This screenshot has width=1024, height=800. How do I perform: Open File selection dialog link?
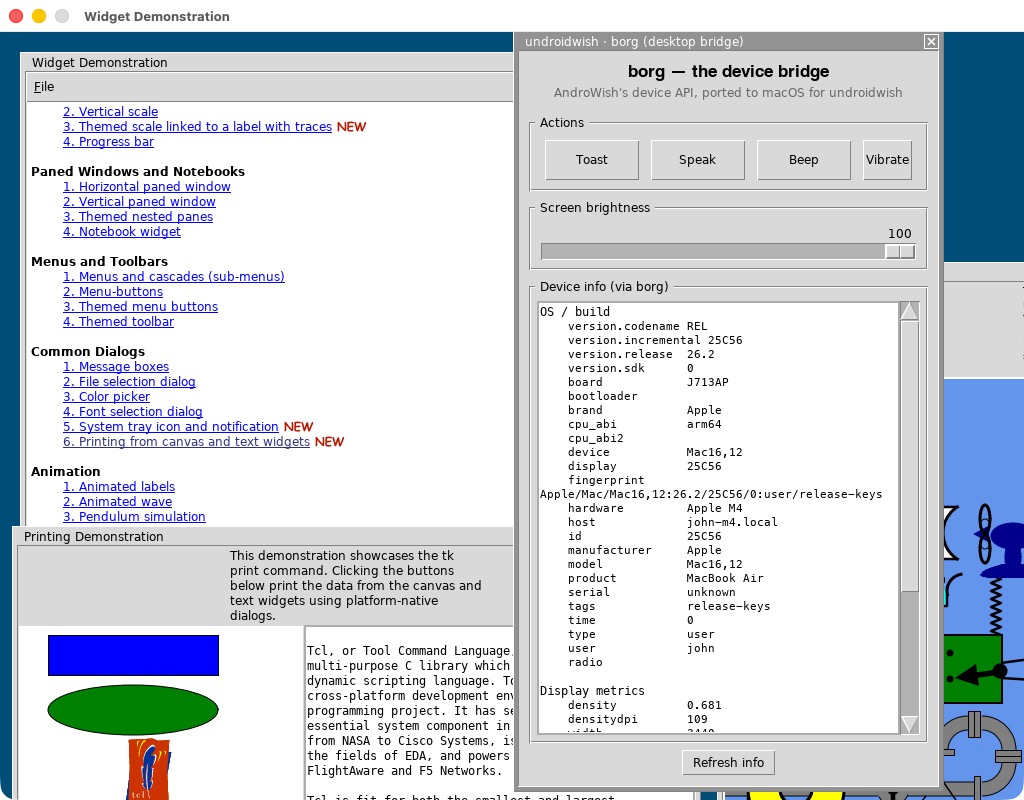[129, 382]
